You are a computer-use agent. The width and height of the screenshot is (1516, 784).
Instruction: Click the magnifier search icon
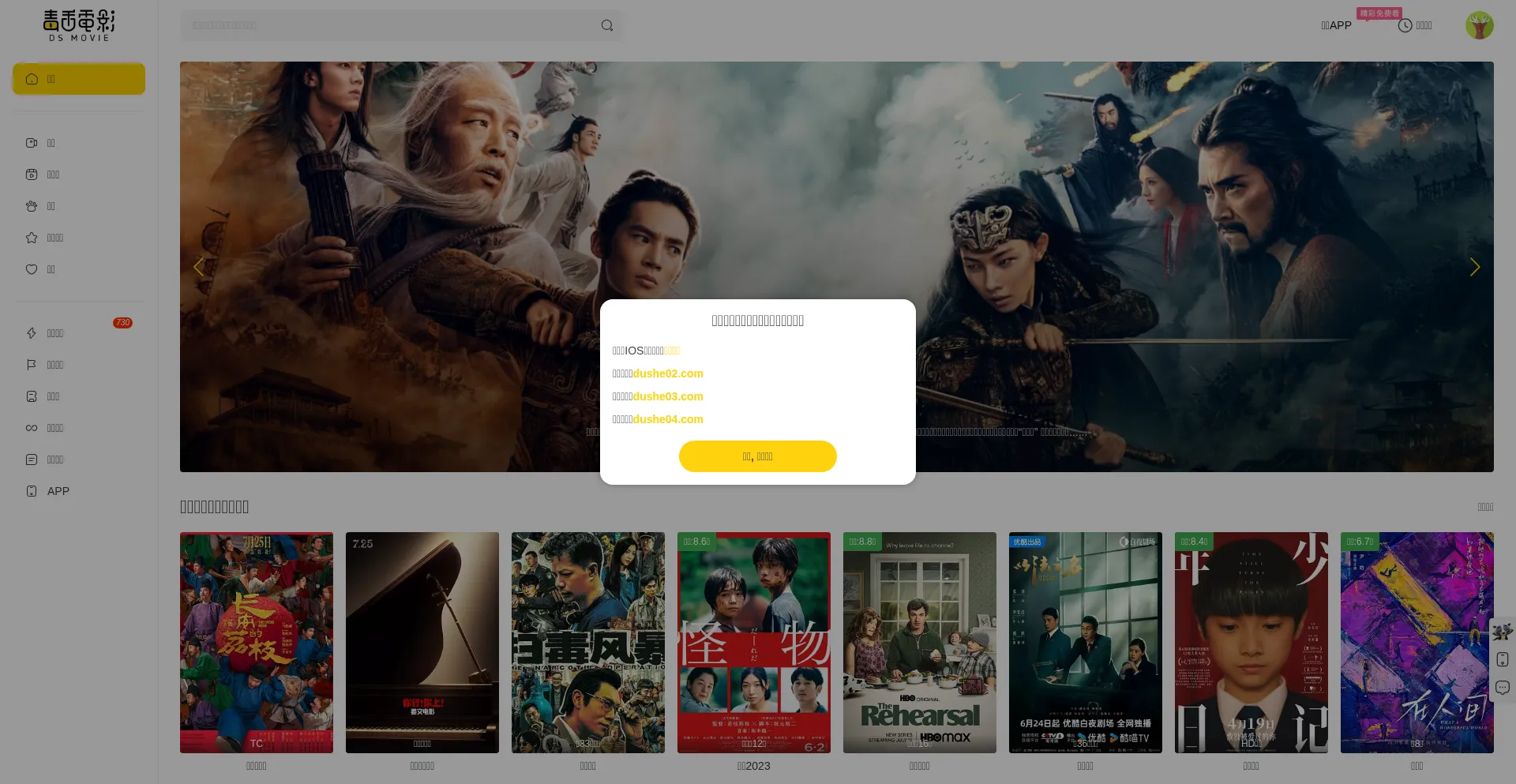(607, 25)
